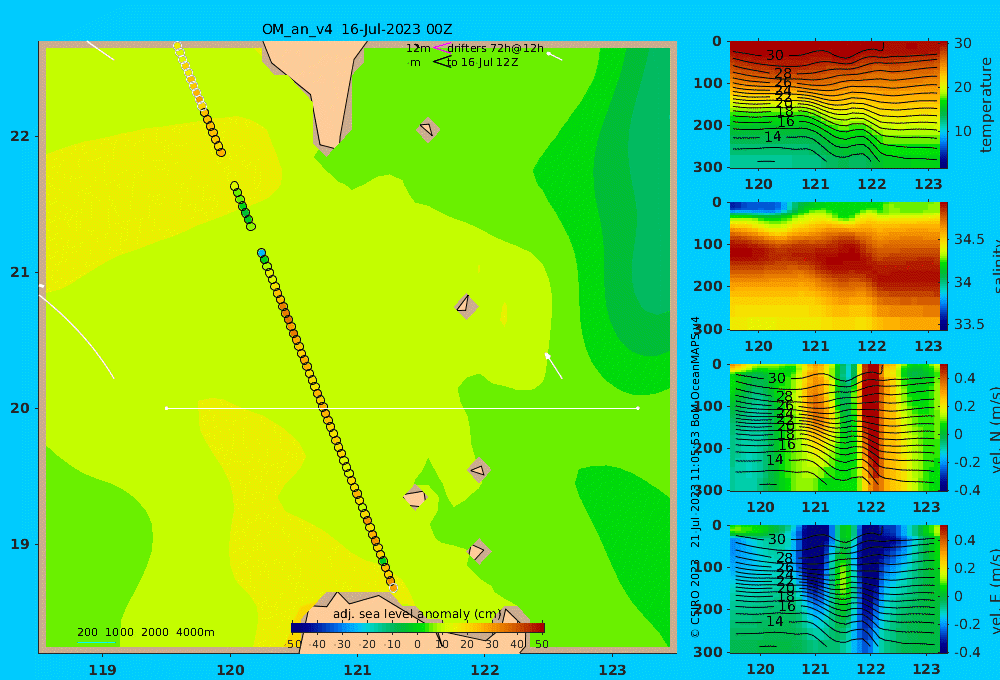The image size is (1000, 680).
Task: Click the depth legend '200 1000 2000 4000m'
Action: click(x=145, y=632)
